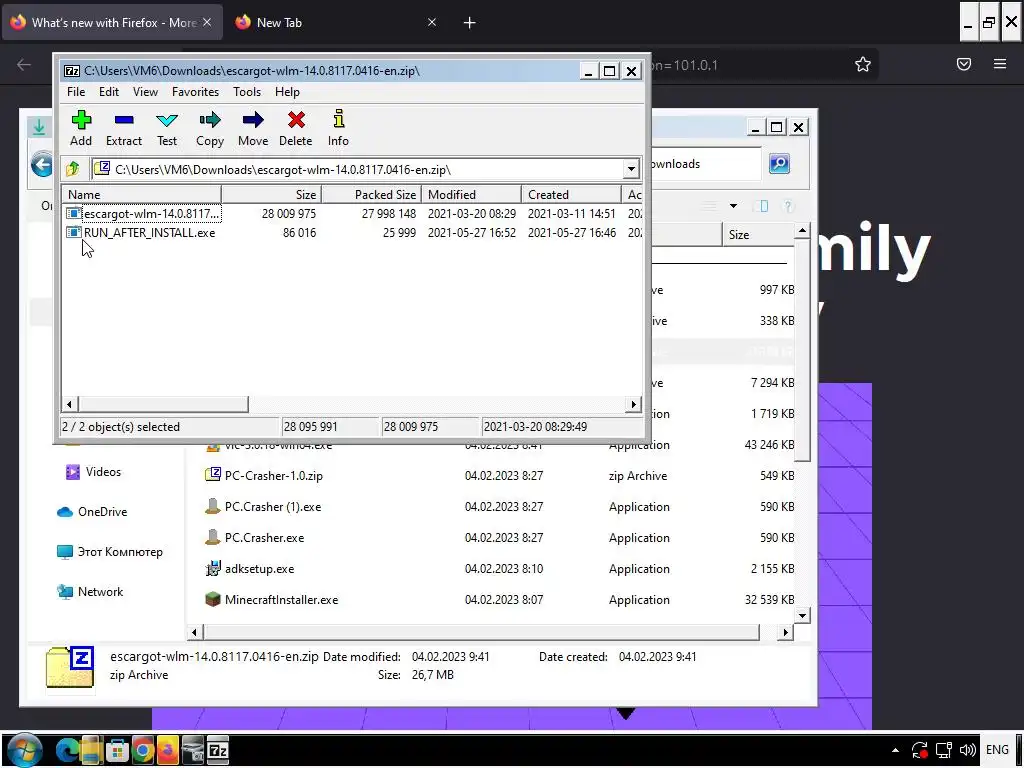Open the File menu in 7-Zip
Image resolution: width=1024 pixels, height=768 pixels.
[x=76, y=92]
